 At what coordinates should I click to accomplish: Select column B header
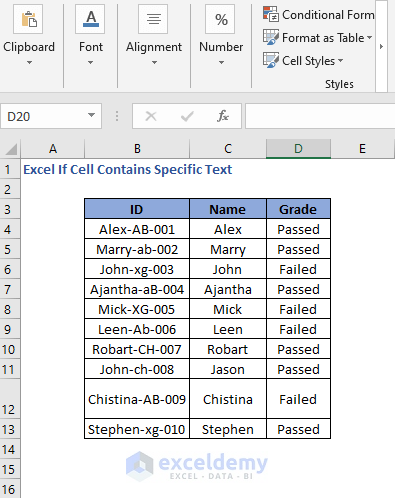click(137, 149)
